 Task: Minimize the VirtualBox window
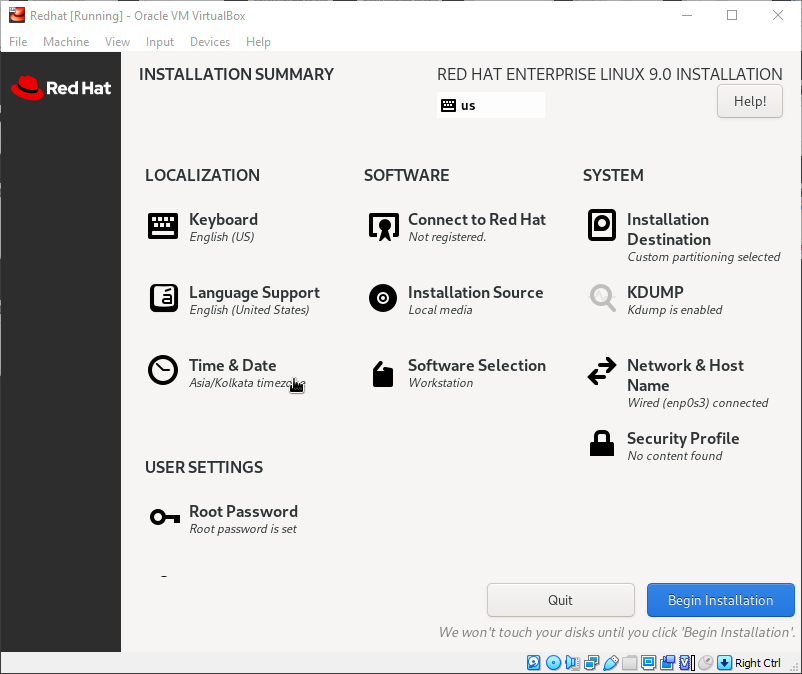(687, 15)
